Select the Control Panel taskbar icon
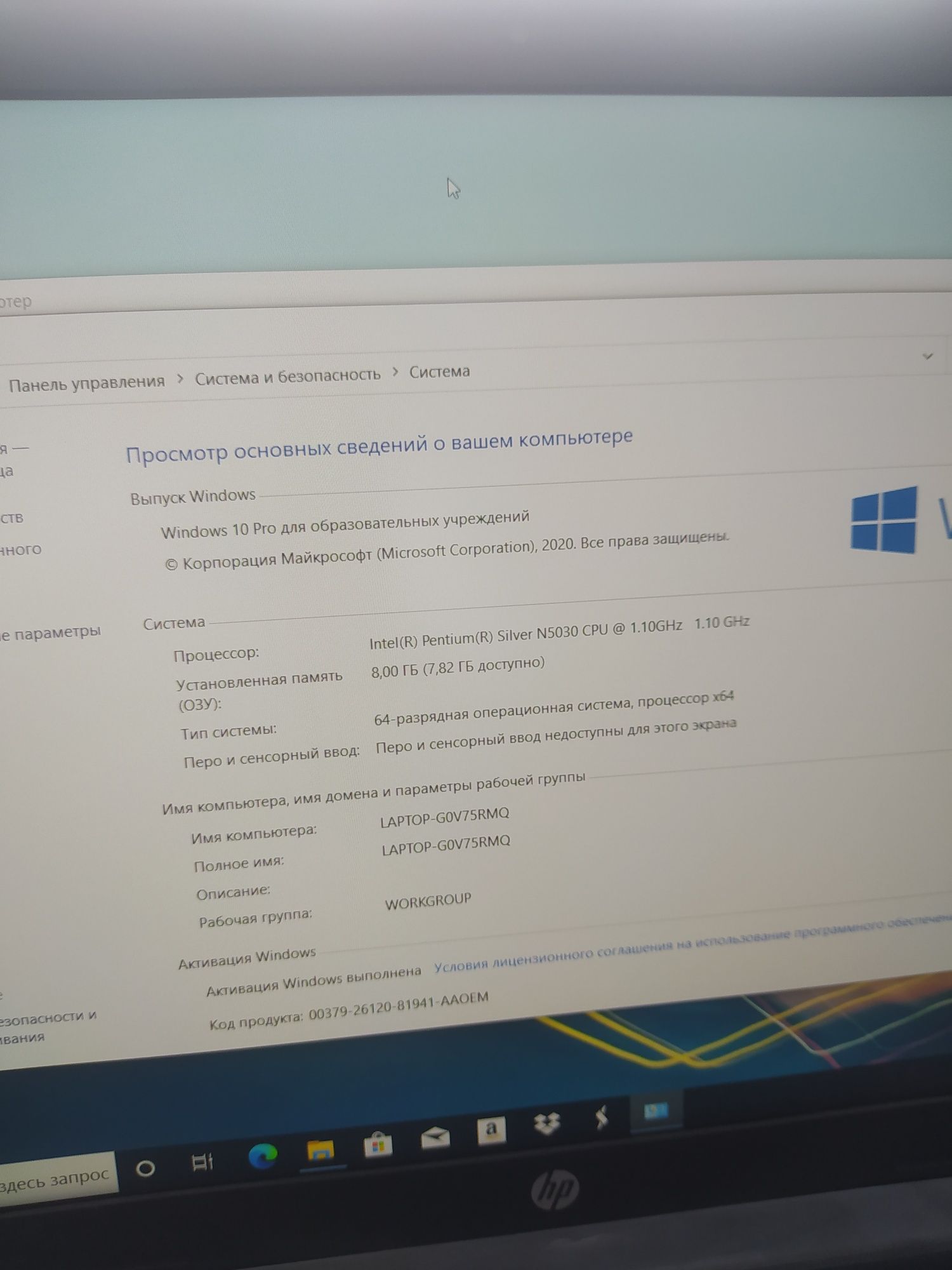The image size is (952, 1270). click(656, 1111)
